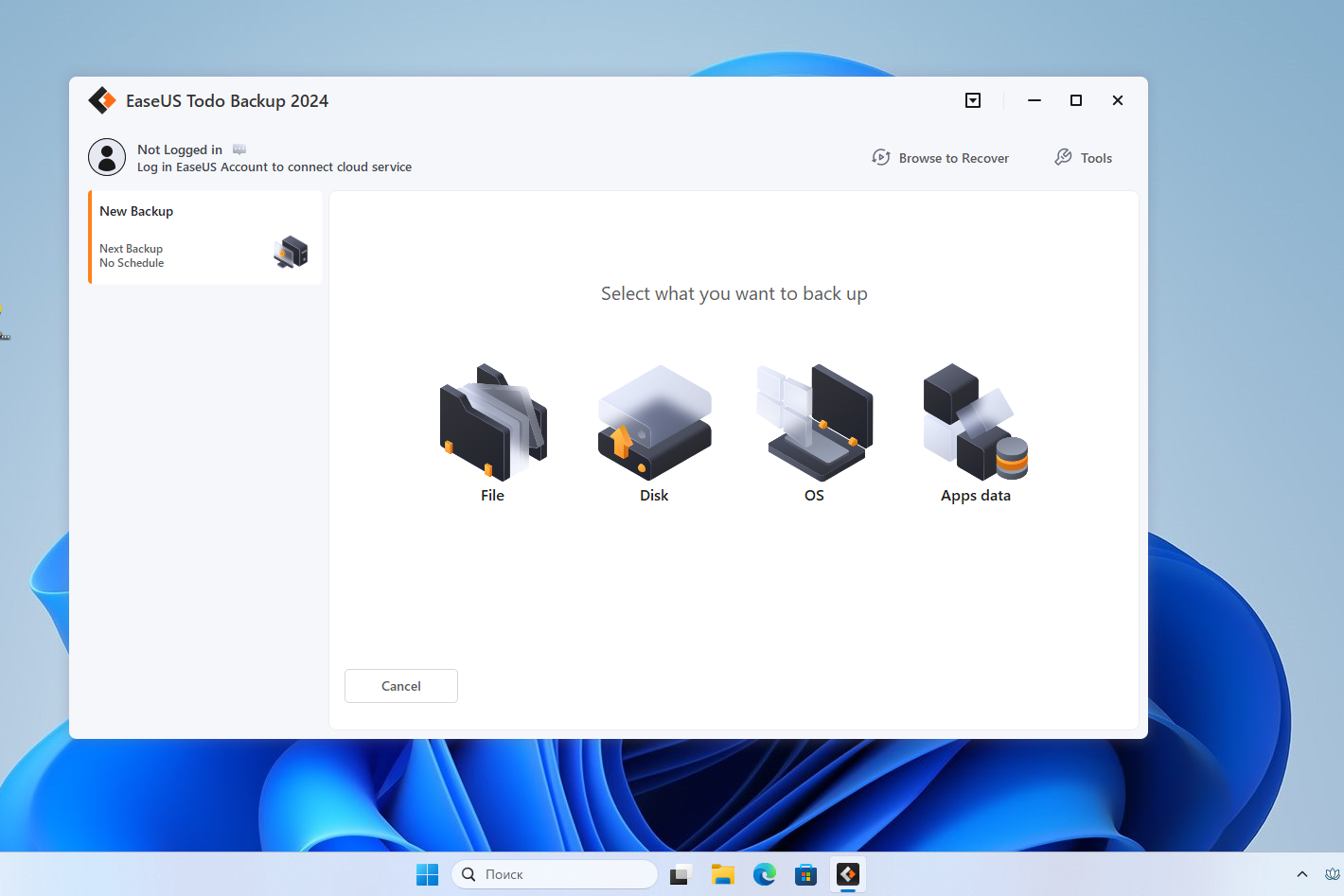Select the New Backup task card

(x=205, y=237)
